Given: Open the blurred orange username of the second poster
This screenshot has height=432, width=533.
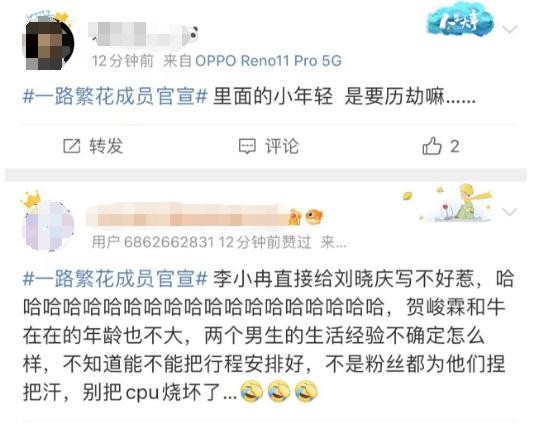Looking at the screenshot, I should pos(187,215).
